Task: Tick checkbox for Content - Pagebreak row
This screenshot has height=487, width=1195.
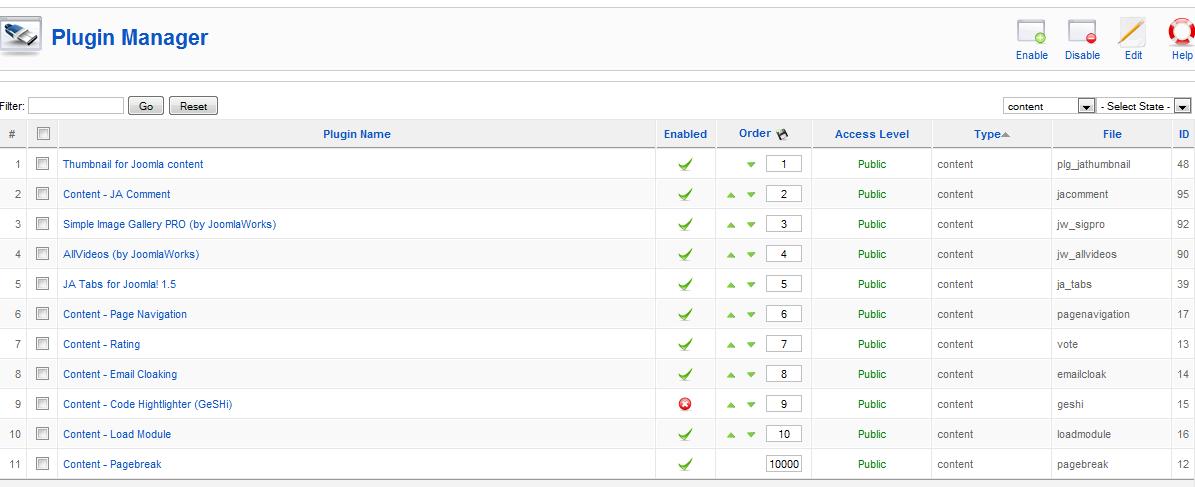Action: (x=43, y=463)
